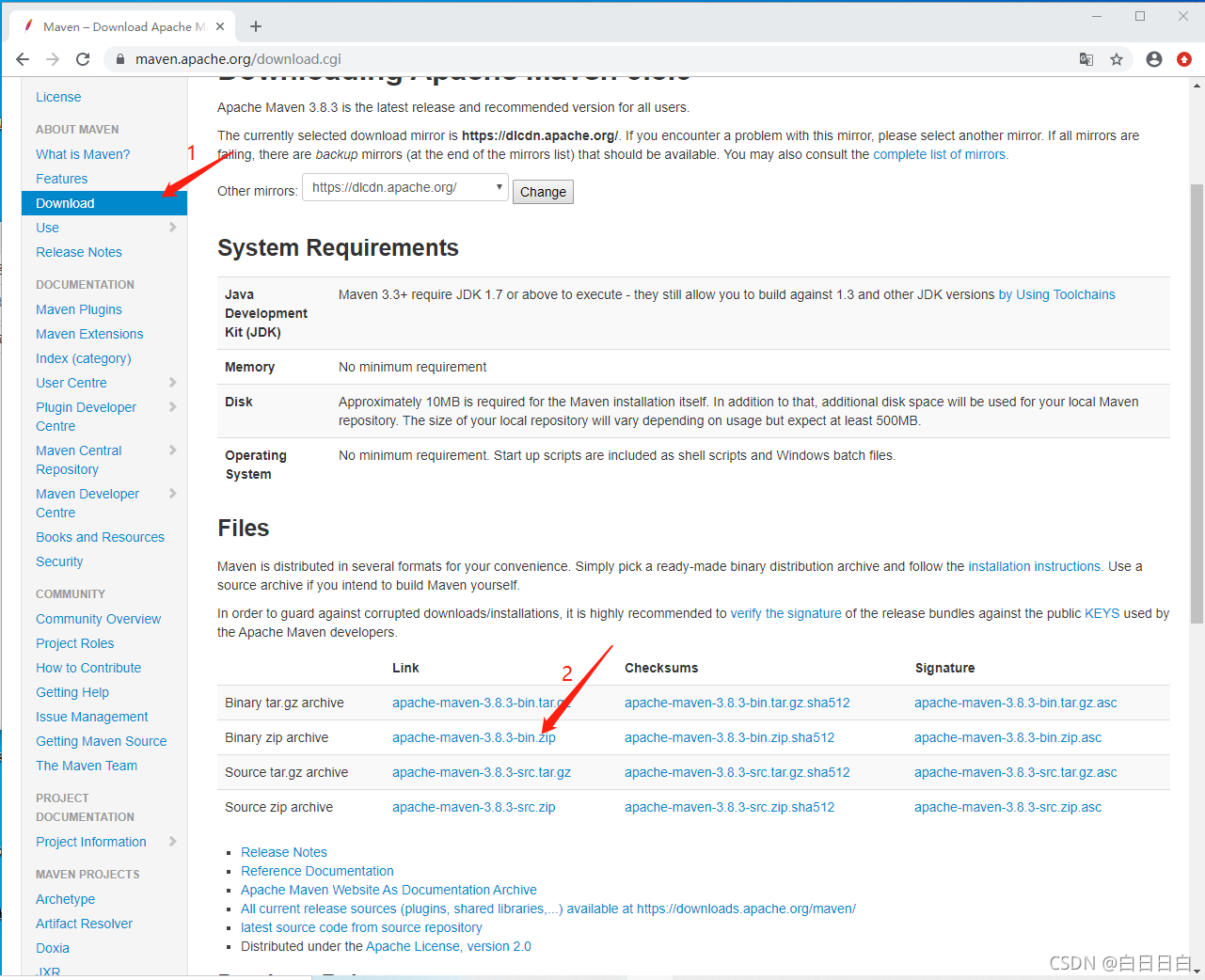Open Maven Plugins in sidebar
This screenshot has width=1205, height=980.
pyautogui.click(x=79, y=309)
